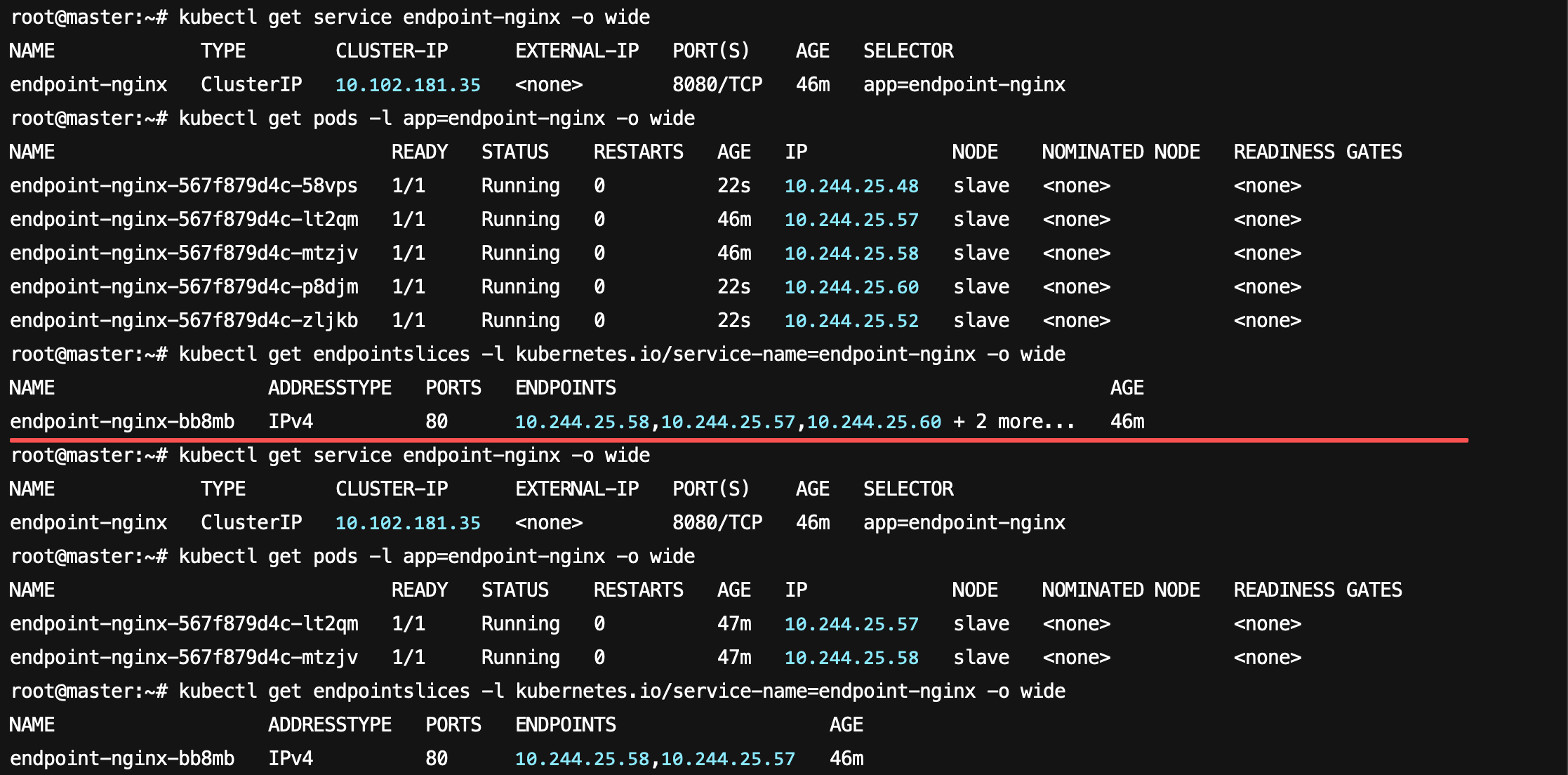Click the READINESS GATES header in first pods table
The width and height of the screenshot is (1568, 775).
(1317, 152)
